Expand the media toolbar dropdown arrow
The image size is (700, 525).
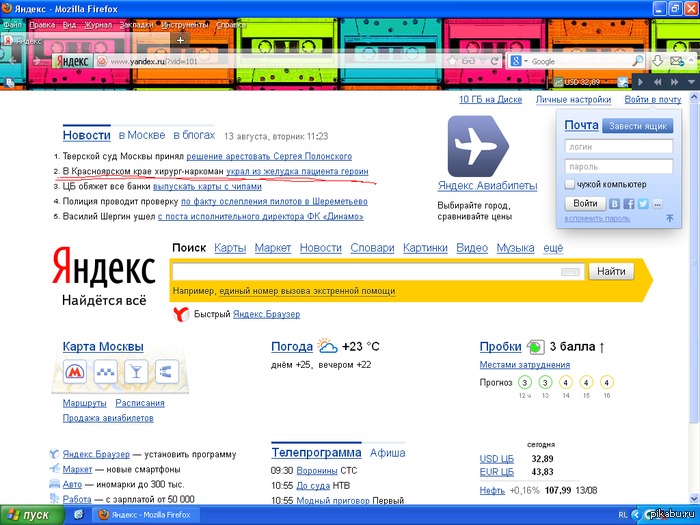(691, 82)
